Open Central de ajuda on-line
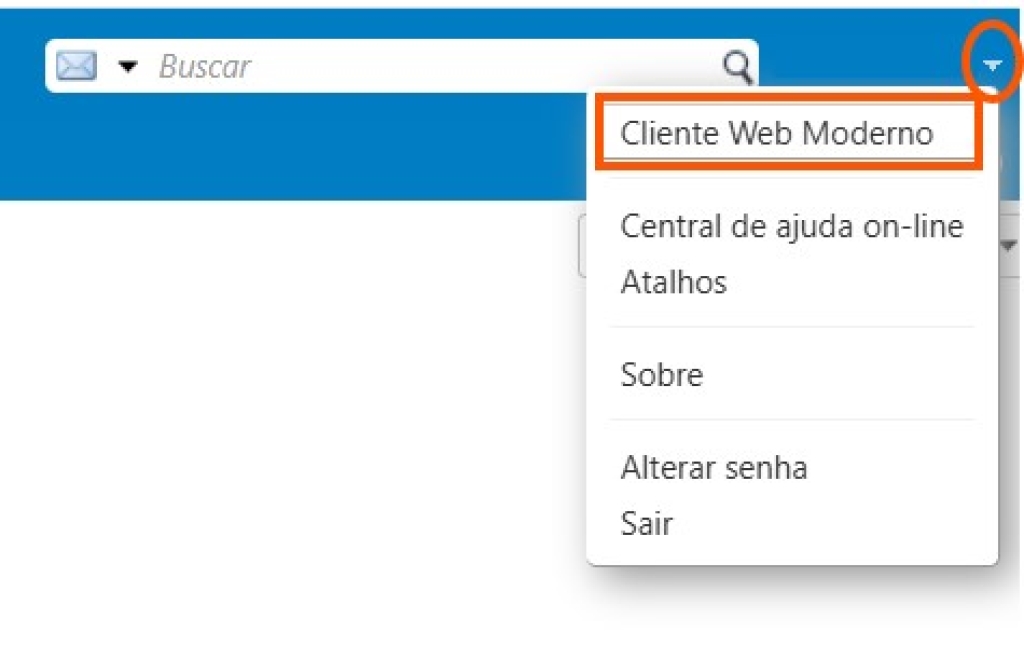Viewport: 1024px width, 659px height. coord(791,226)
